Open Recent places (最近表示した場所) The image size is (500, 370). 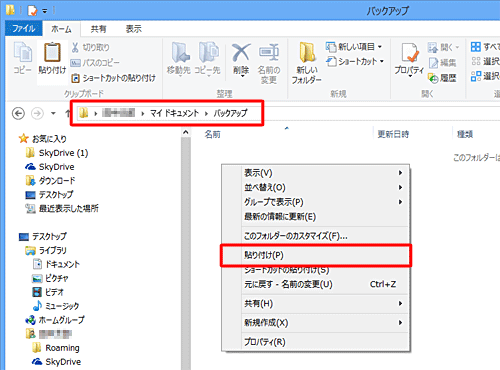[62, 209]
